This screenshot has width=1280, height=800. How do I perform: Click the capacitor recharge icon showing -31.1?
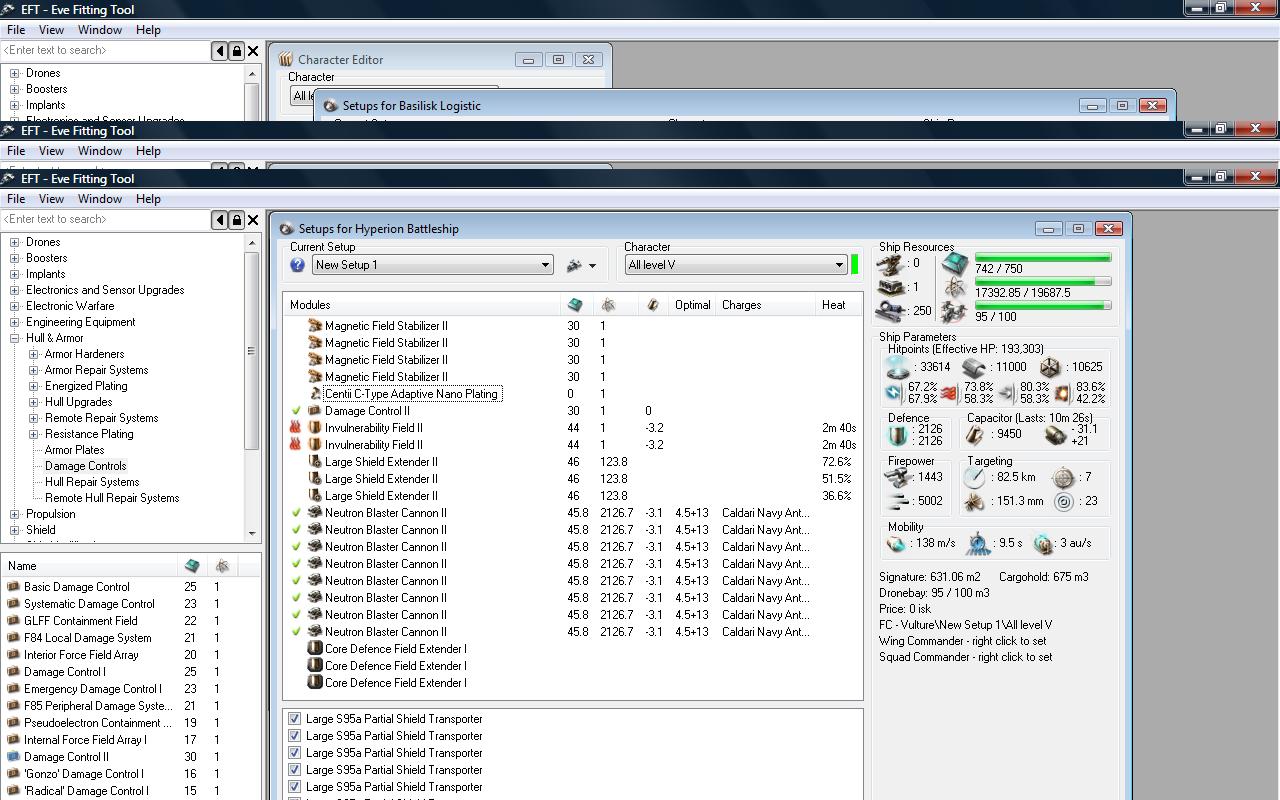point(1054,435)
